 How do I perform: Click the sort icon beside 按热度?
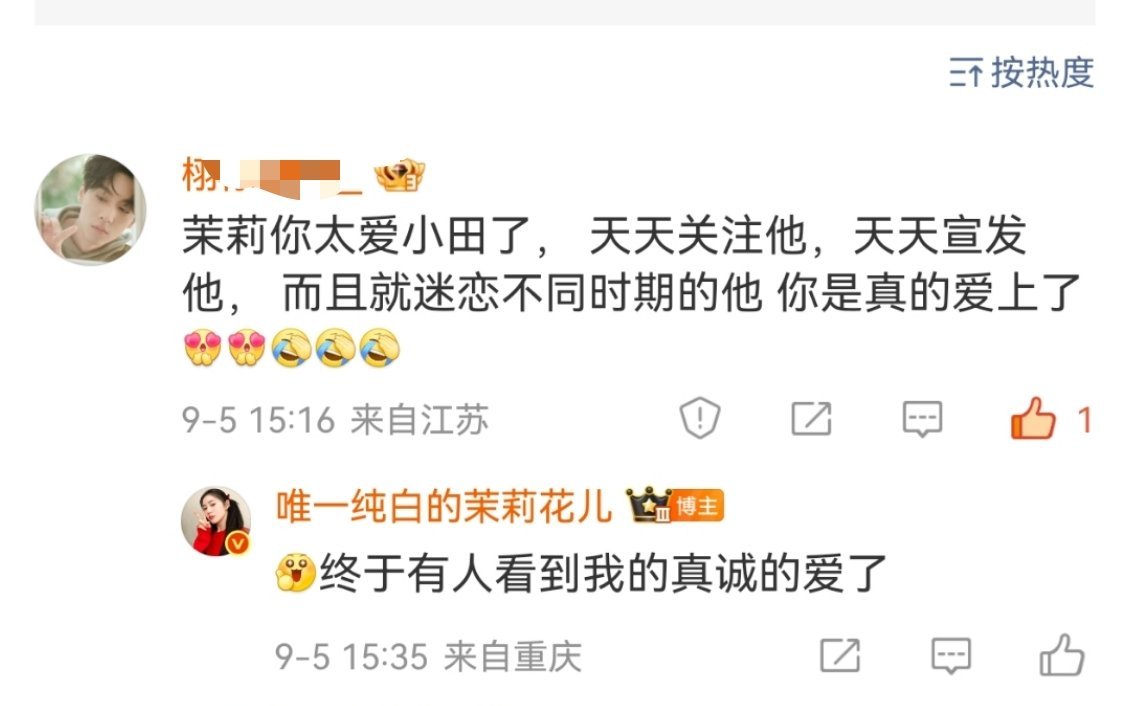click(966, 73)
